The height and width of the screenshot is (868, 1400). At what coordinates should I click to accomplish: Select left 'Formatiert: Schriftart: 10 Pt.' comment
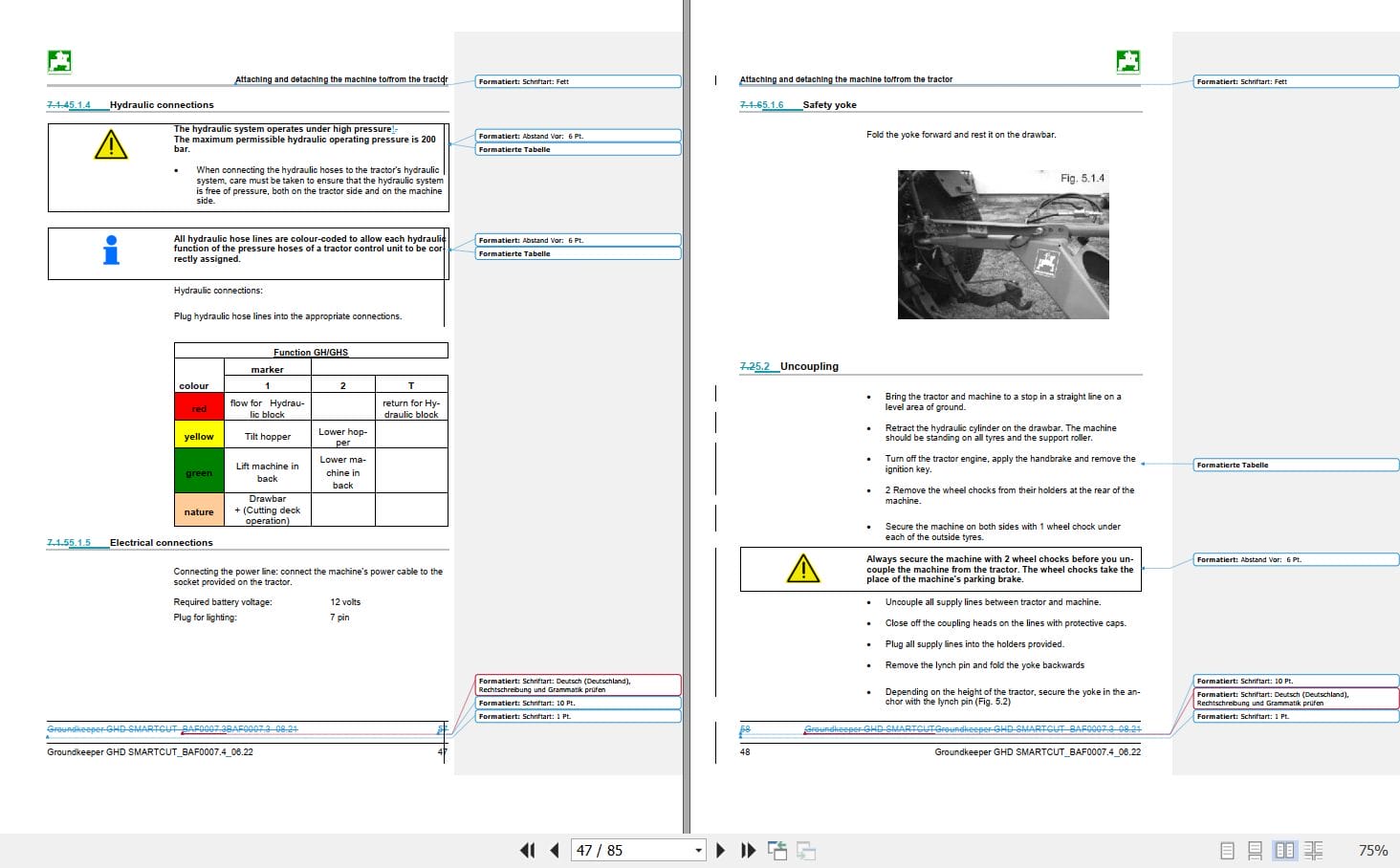pos(579,703)
